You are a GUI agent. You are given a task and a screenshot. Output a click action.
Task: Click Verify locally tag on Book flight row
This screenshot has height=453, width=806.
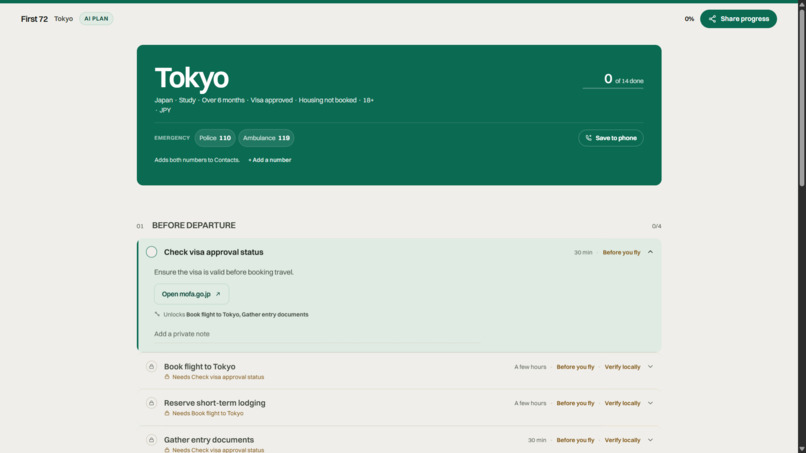point(622,367)
